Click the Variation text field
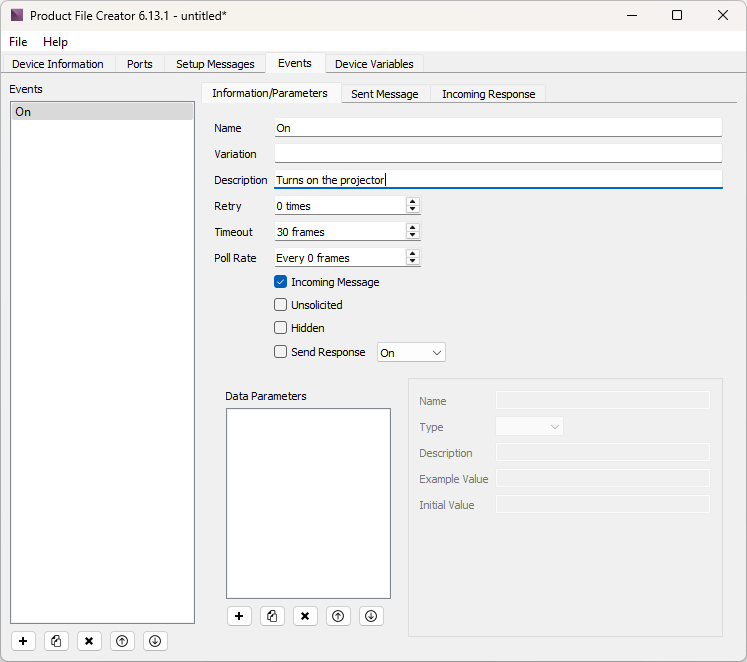The width and height of the screenshot is (747, 662). click(497, 154)
